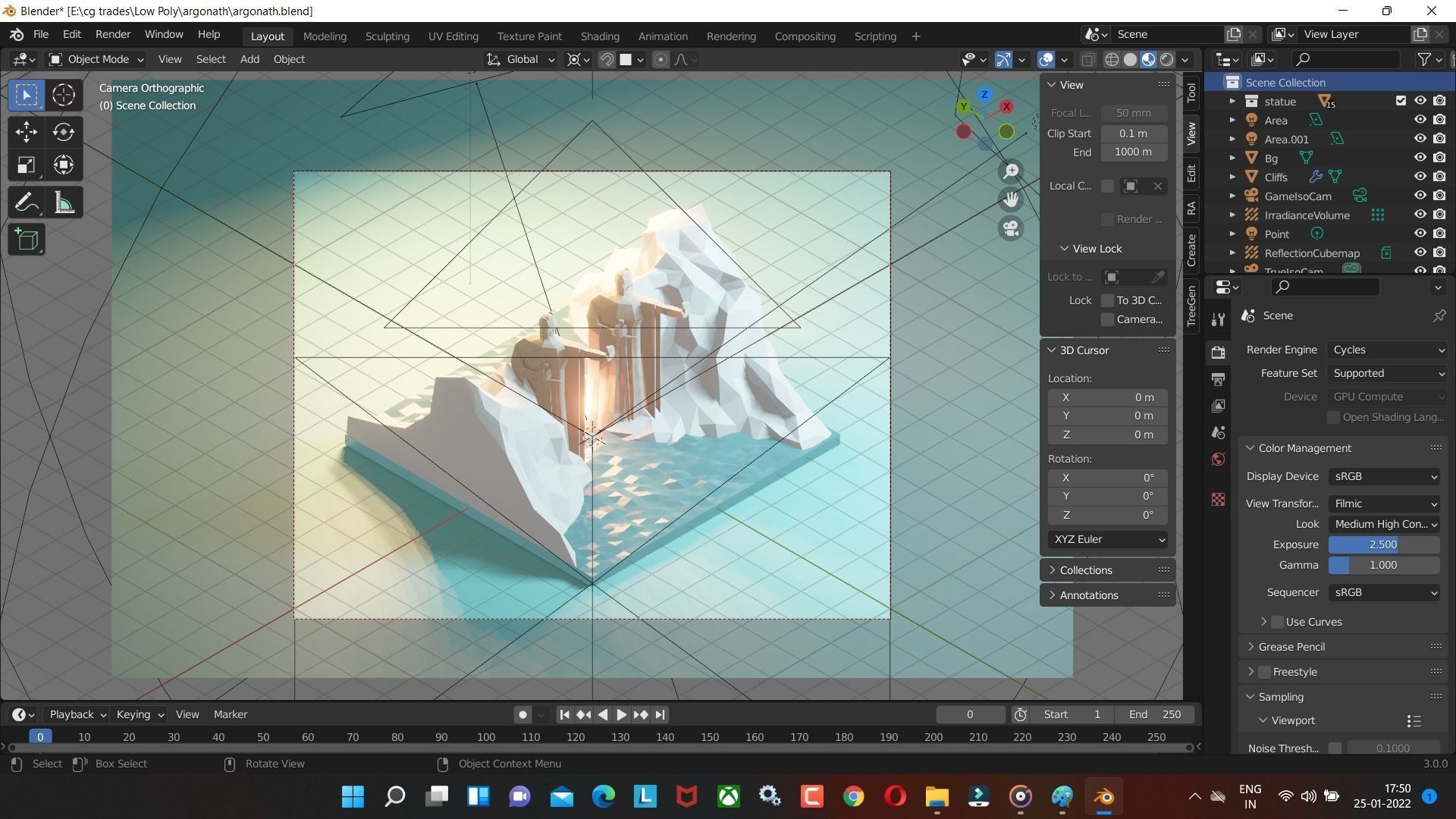Screen dimensions: 1456x819
Task: Click the Clip Start value field
Action: 1134,133
